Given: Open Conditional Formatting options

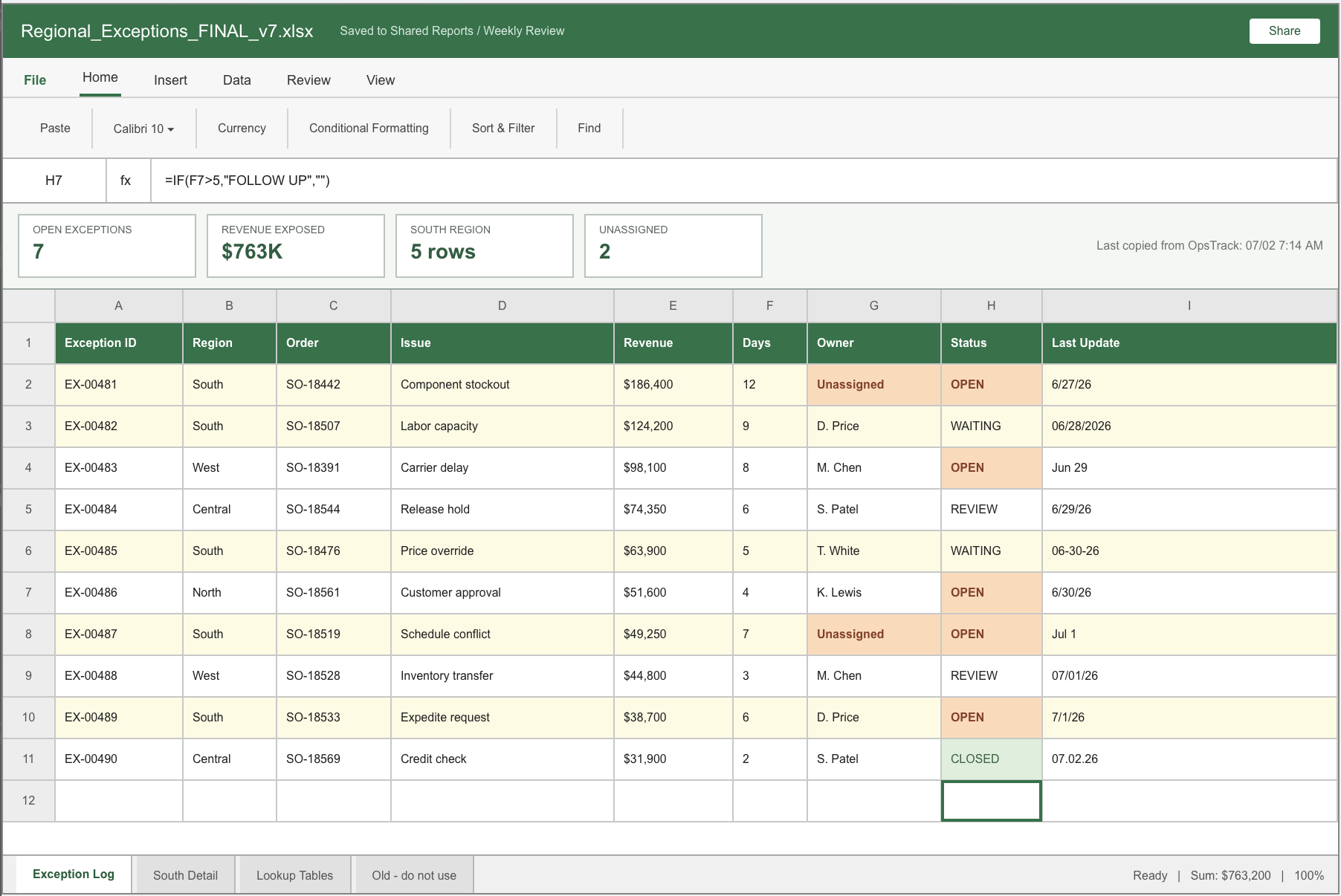Looking at the screenshot, I should [x=369, y=128].
